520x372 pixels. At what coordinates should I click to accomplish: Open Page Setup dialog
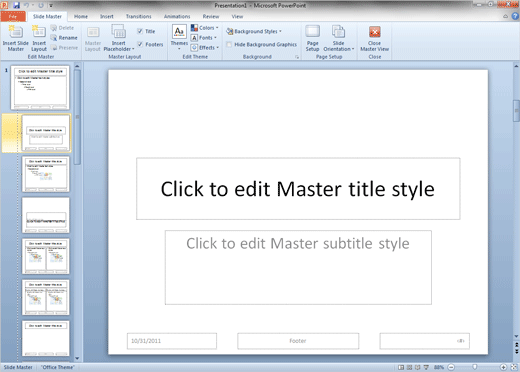click(313, 38)
